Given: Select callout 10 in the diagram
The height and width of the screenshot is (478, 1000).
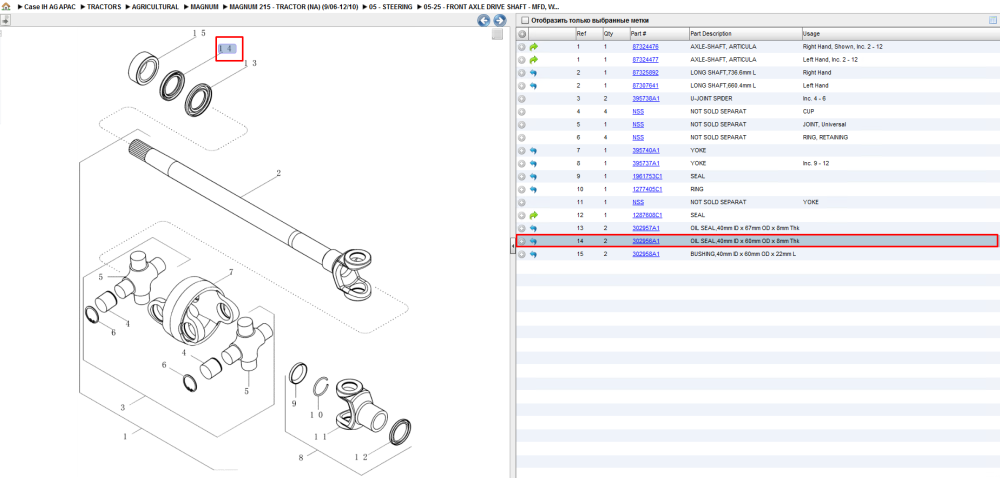Looking at the screenshot, I should (x=317, y=414).
